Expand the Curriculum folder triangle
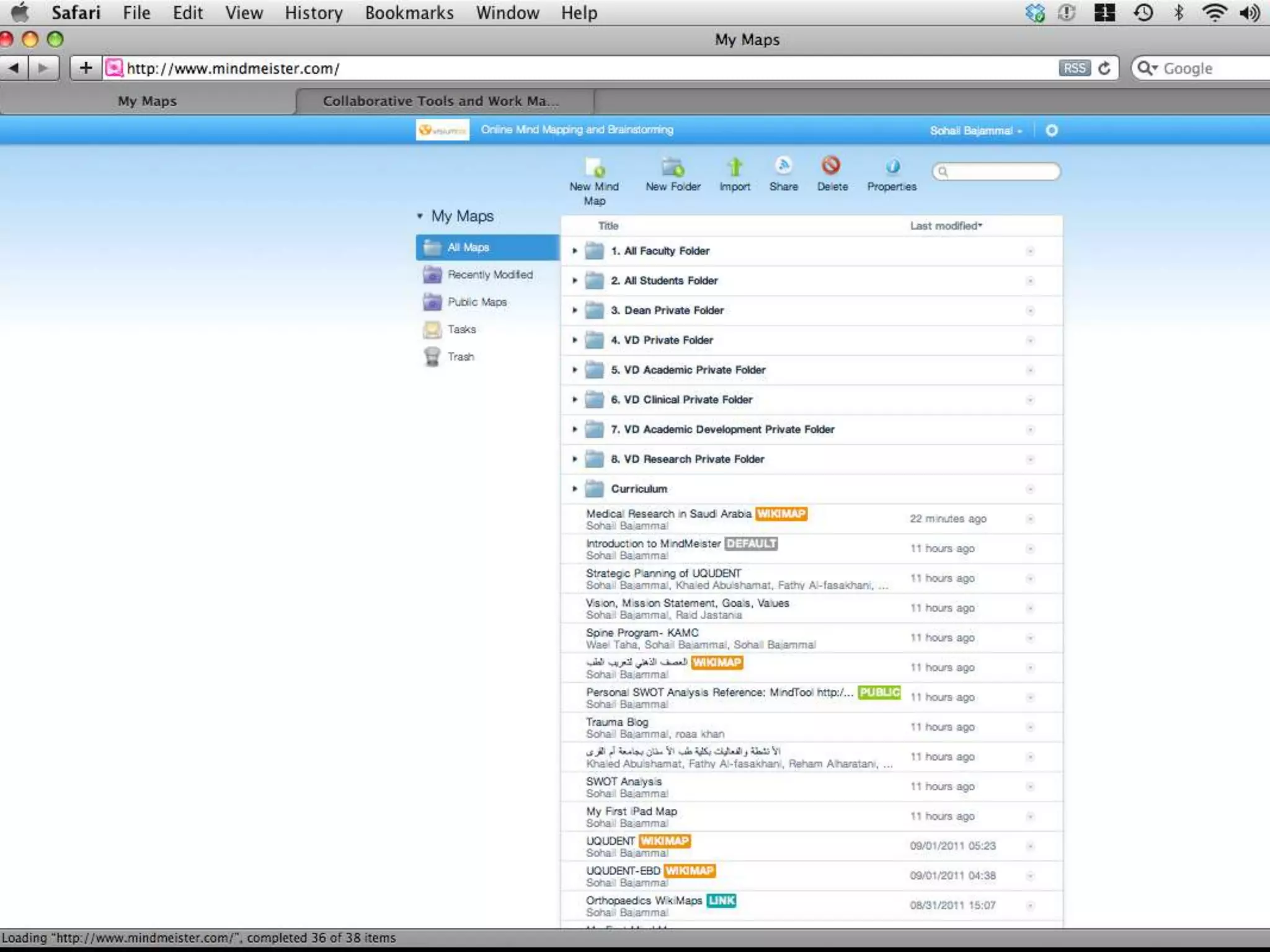This screenshot has height=952, width=1270. [575, 489]
